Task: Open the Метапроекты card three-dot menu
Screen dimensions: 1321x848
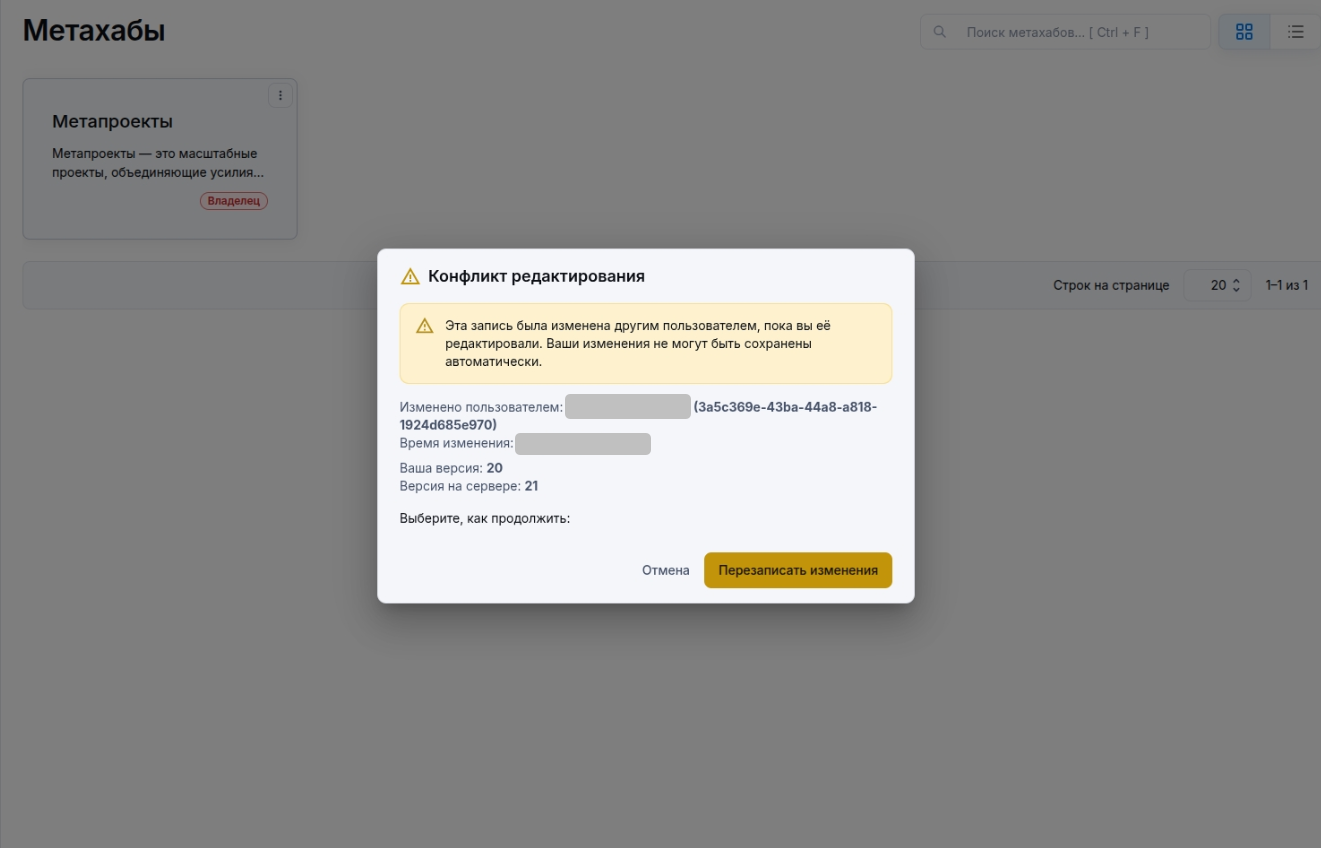Action: 280,95
